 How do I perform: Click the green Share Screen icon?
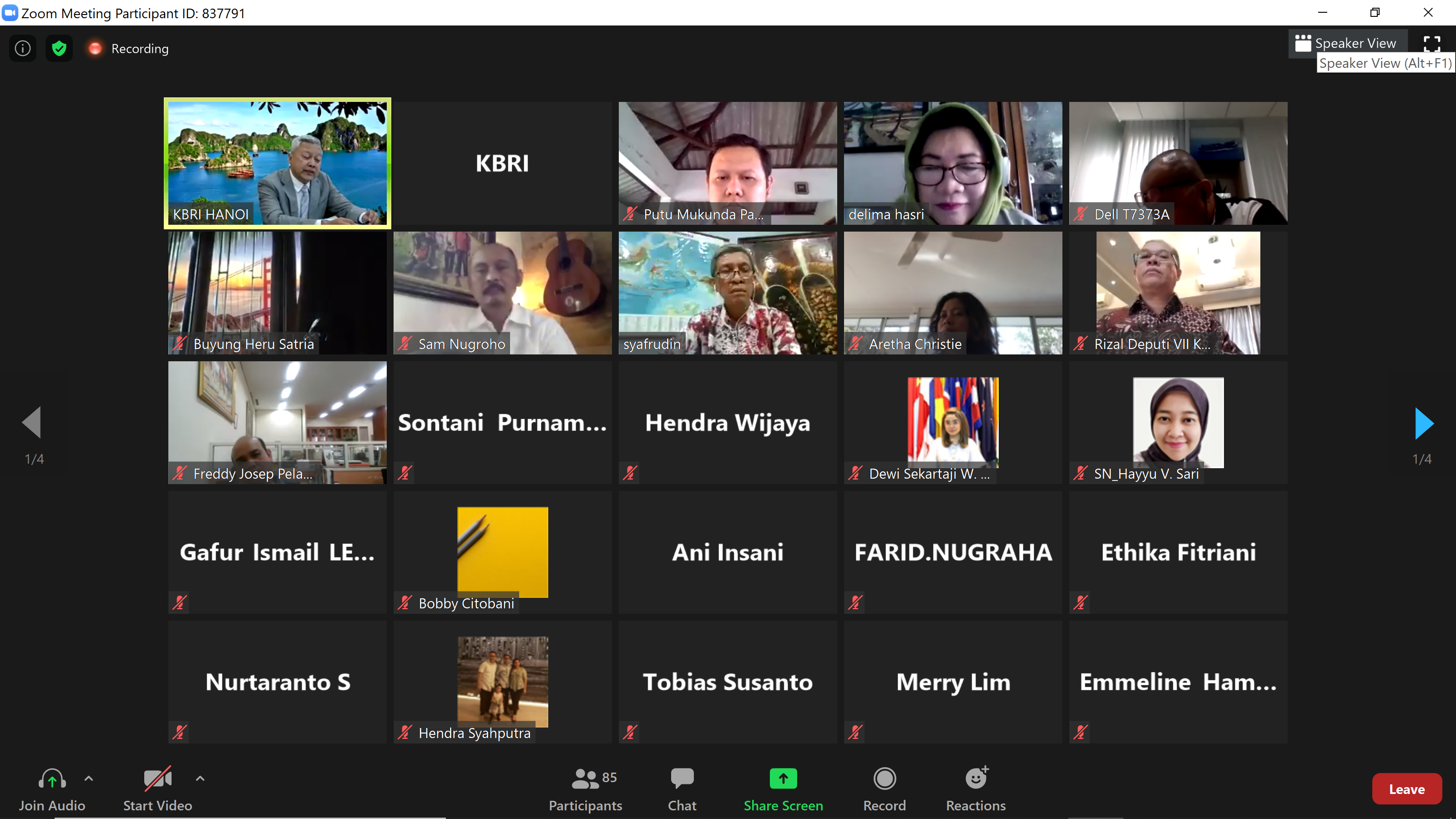click(x=783, y=779)
